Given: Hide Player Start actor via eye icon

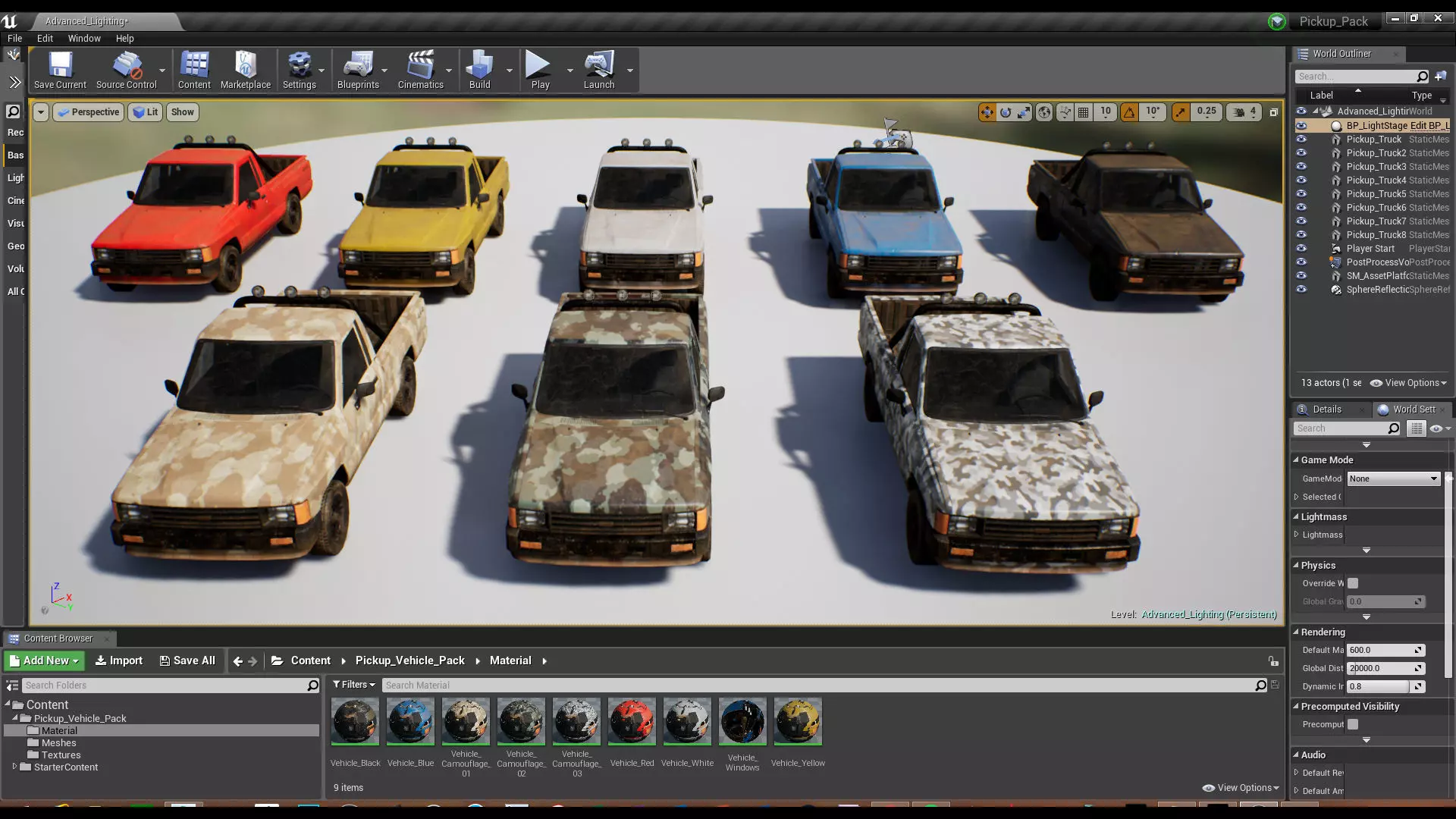Looking at the screenshot, I should click(x=1301, y=249).
